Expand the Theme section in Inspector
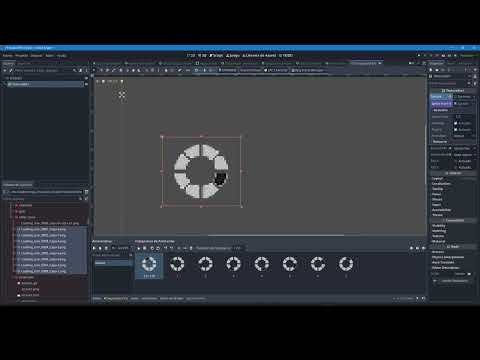This screenshot has height=360, width=480. [437, 215]
